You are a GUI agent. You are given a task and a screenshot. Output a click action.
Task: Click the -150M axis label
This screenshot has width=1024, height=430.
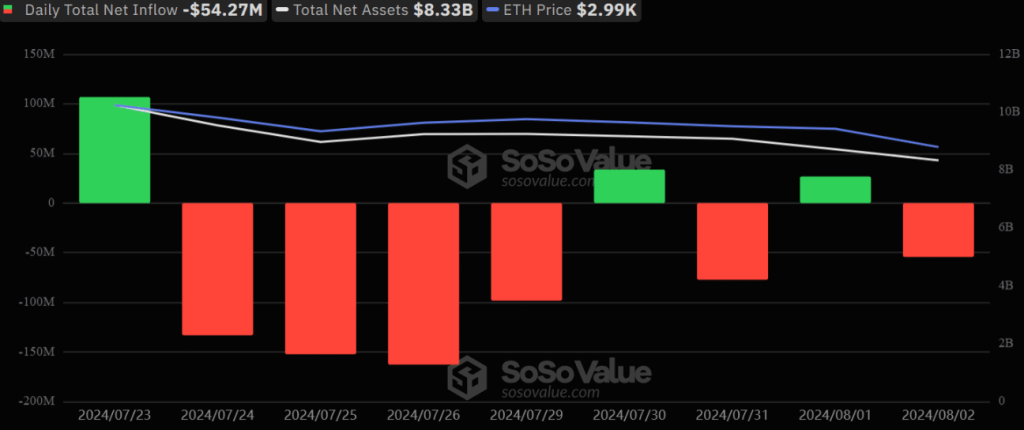(37, 352)
